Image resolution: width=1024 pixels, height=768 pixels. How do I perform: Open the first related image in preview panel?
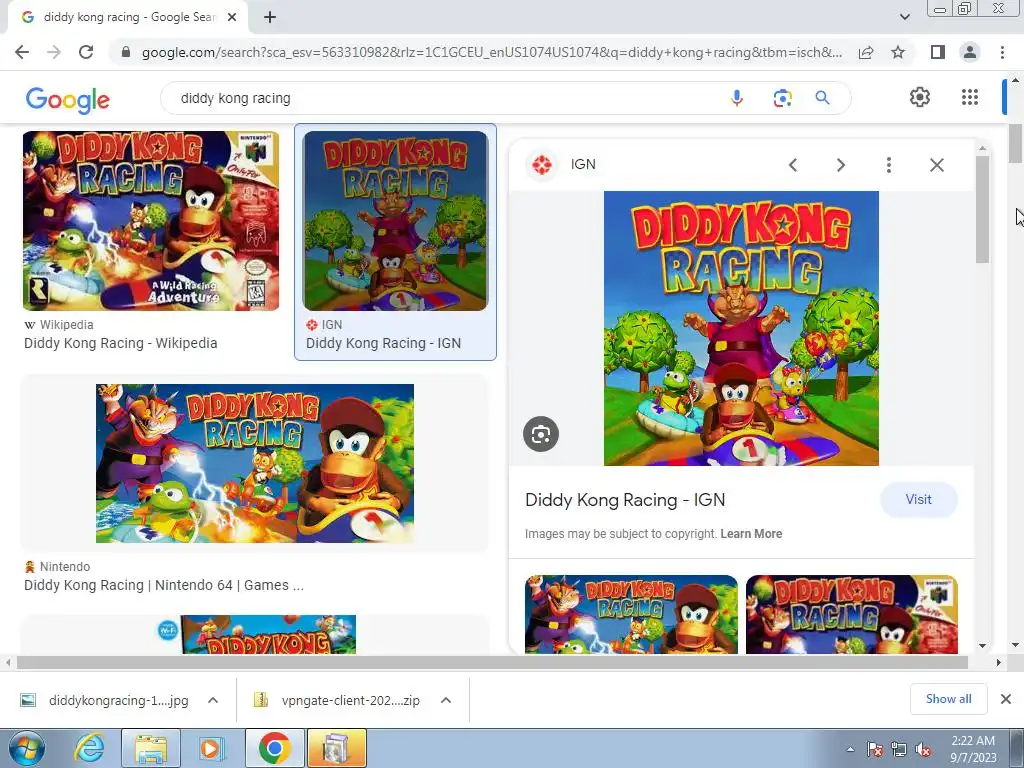point(631,614)
